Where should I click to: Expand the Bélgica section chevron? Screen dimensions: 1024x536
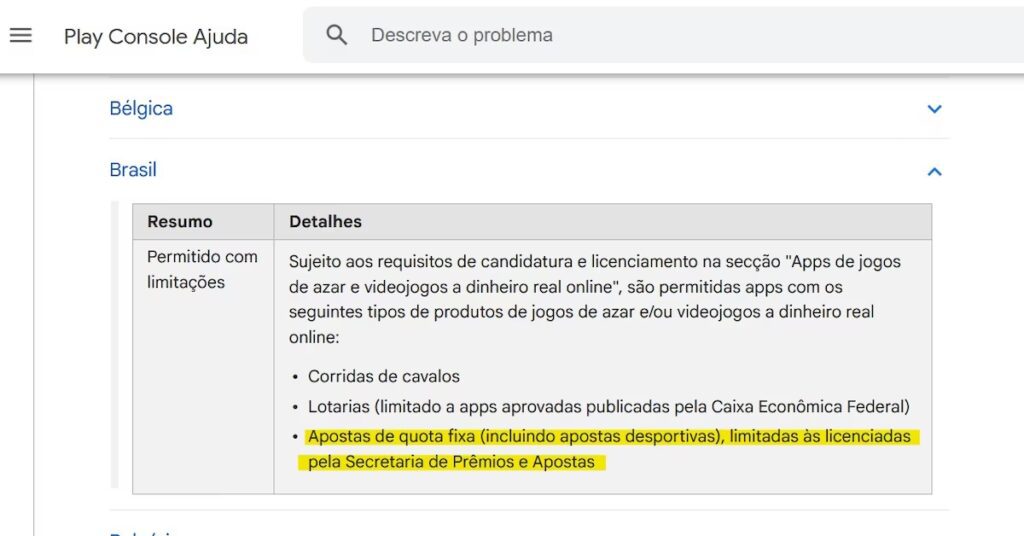click(934, 109)
